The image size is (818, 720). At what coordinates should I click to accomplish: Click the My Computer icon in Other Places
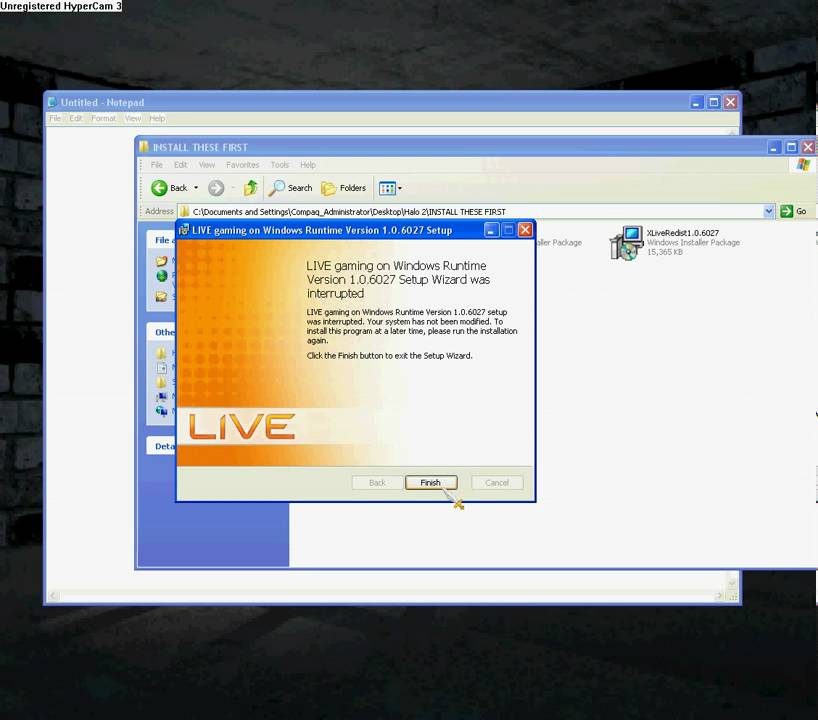(x=162, y=397)
